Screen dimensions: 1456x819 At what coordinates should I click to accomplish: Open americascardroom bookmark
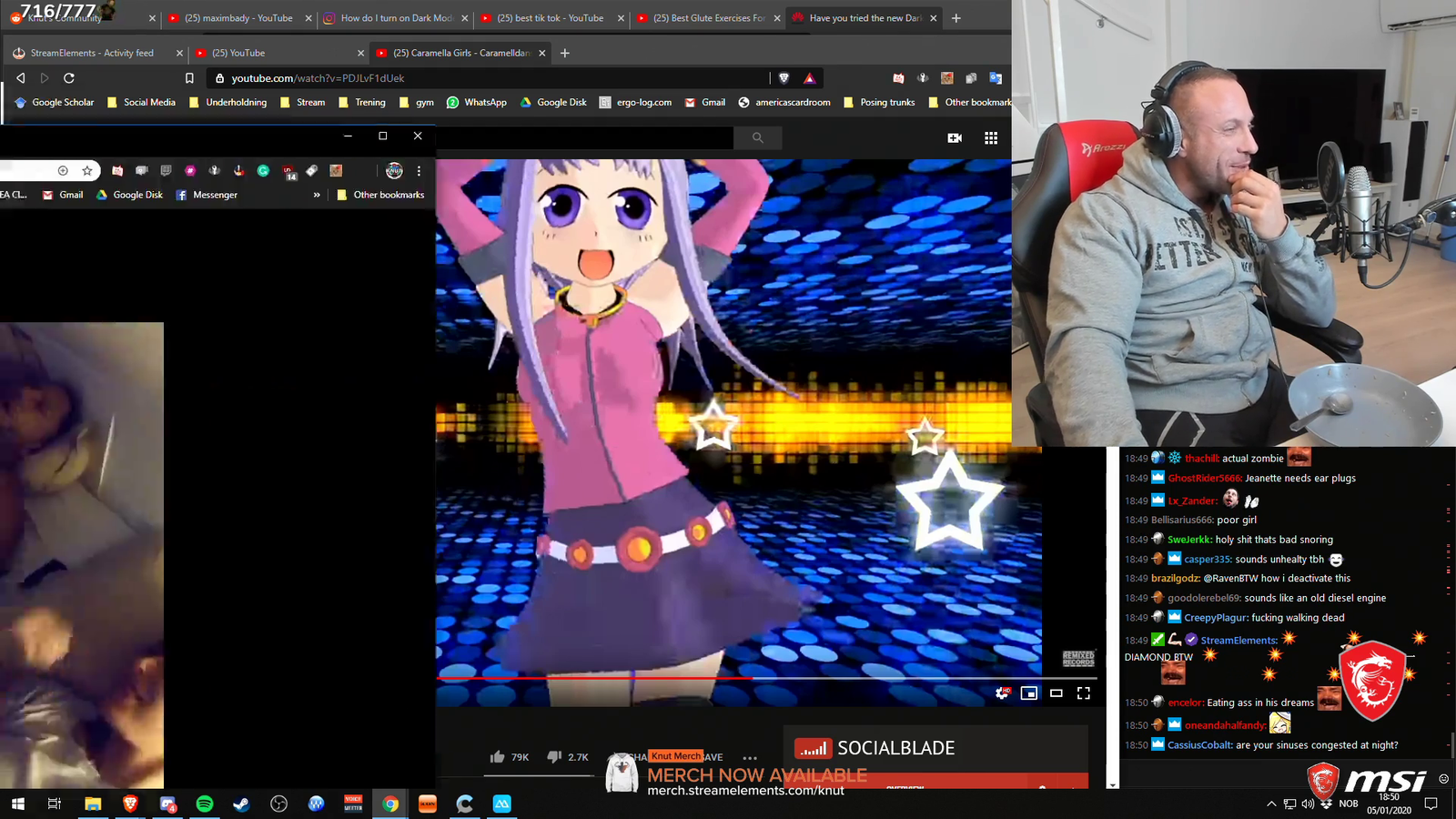[x=784, y=103]
